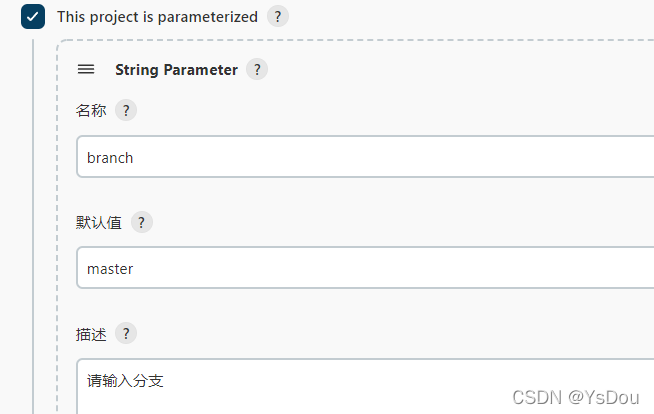Click the 'String Parameter' heading
The image size is (654, 414).
176,70
